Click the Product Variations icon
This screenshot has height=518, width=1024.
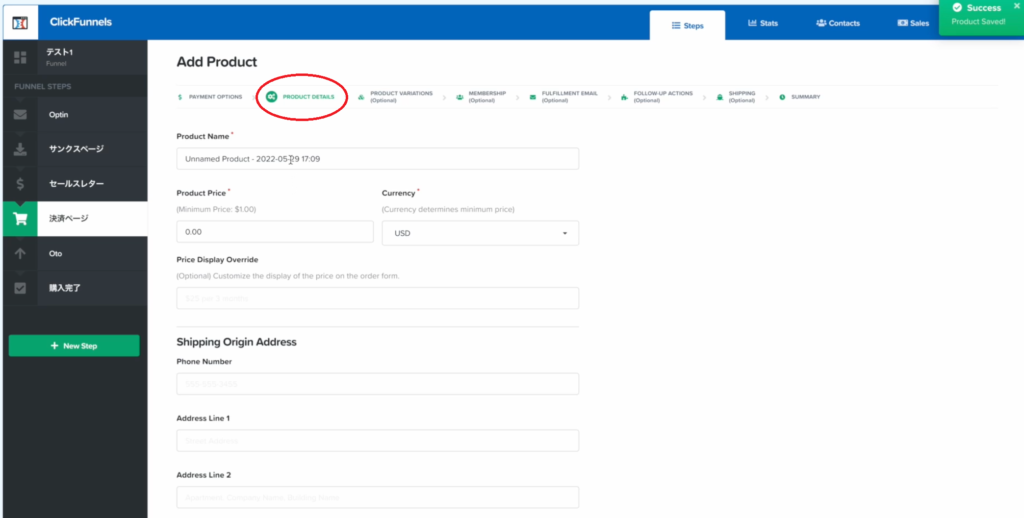(x=361, y=97)
